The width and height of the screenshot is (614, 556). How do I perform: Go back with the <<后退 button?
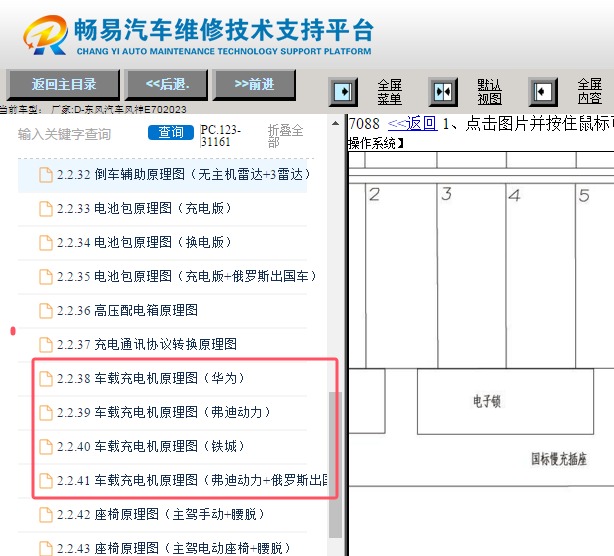[x=166, y=85]
